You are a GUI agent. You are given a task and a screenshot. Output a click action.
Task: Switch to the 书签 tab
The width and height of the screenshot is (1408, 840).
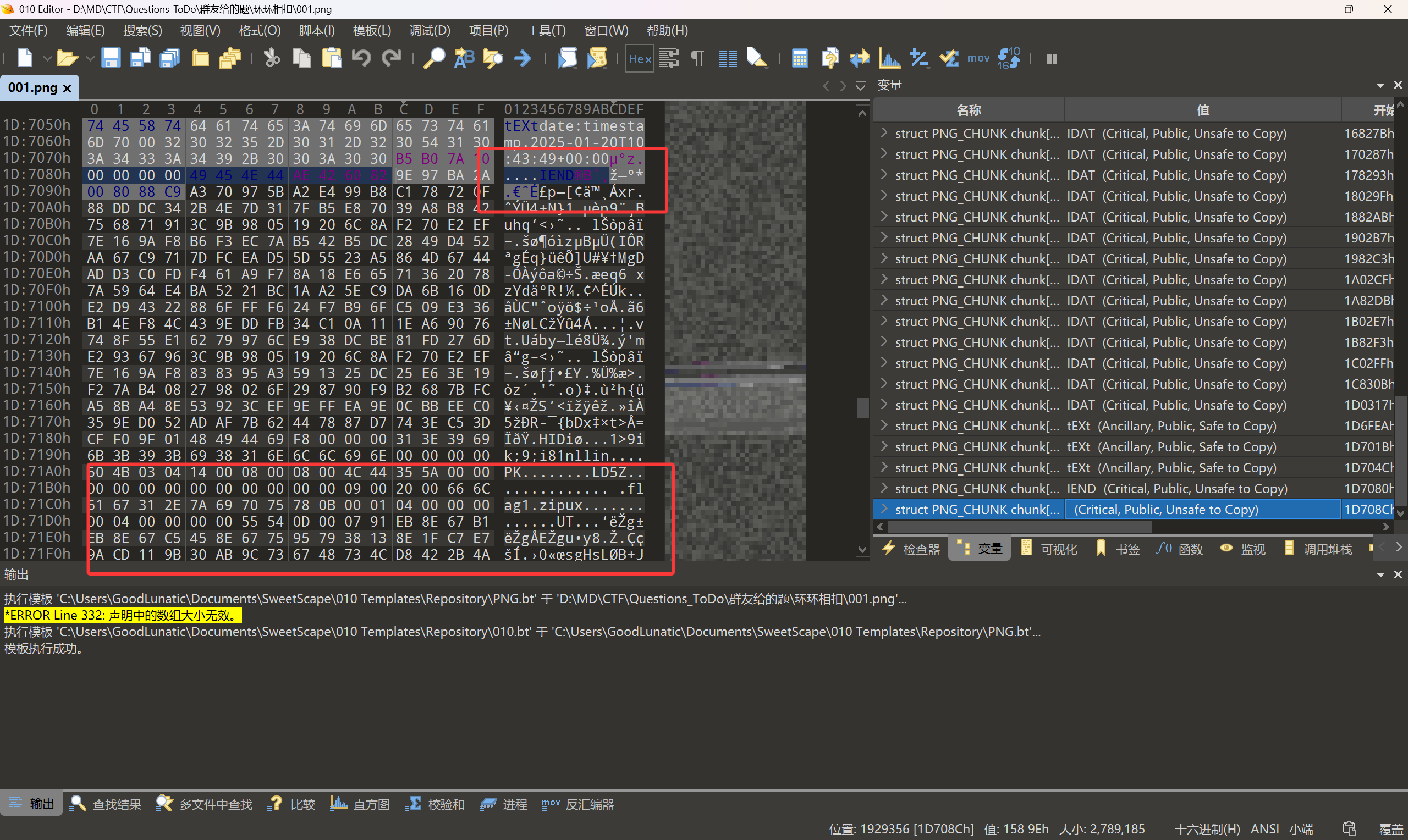(1118, 549)
